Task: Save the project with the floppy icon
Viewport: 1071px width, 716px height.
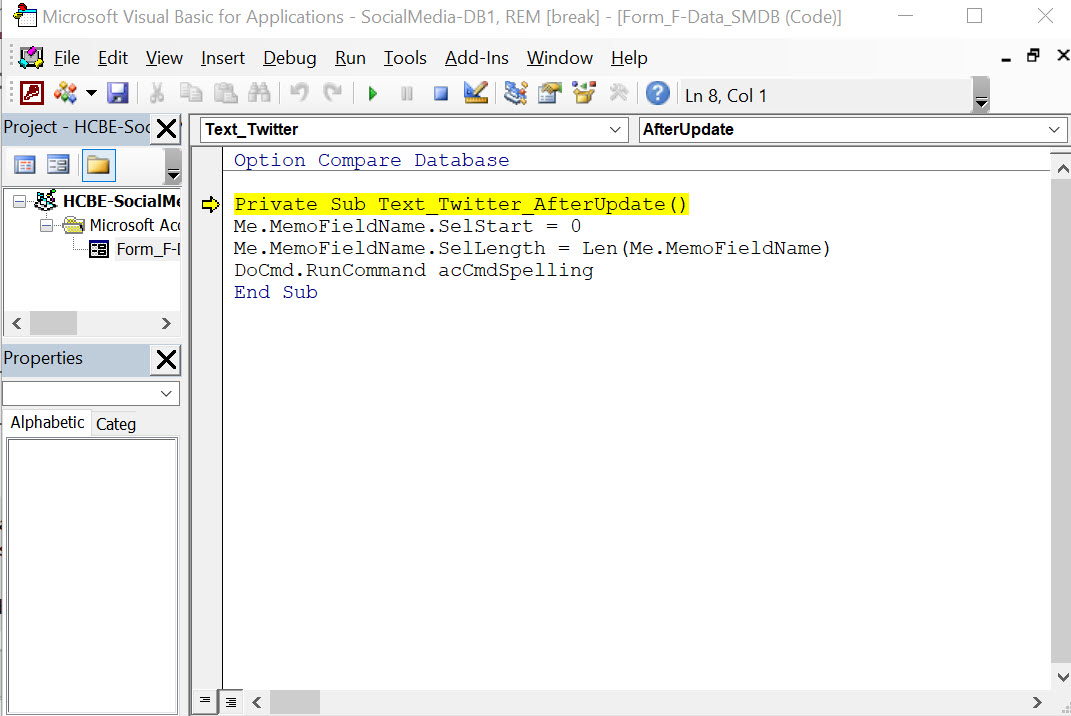Action: coord(117,93)
